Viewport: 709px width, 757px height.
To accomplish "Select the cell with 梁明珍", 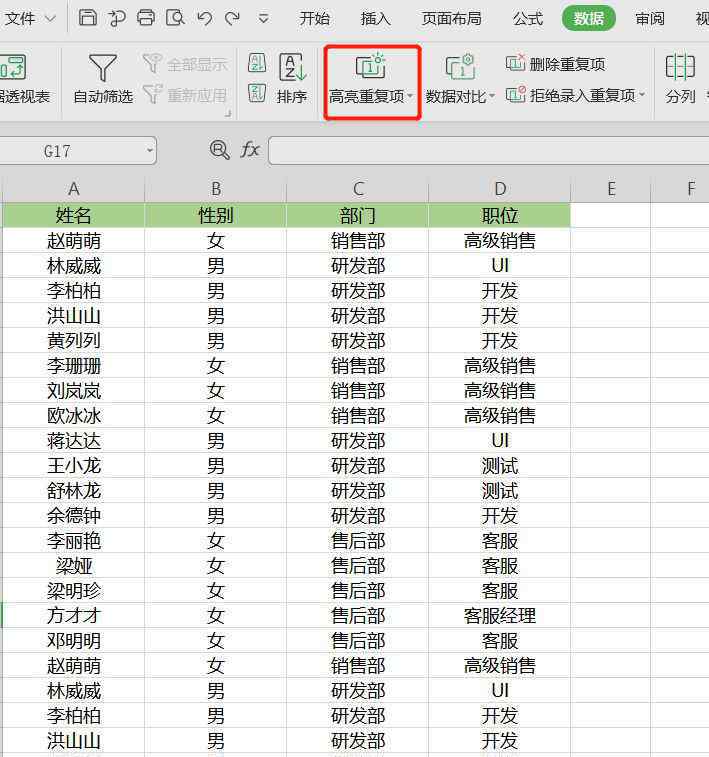I will [x=73, y=591].
